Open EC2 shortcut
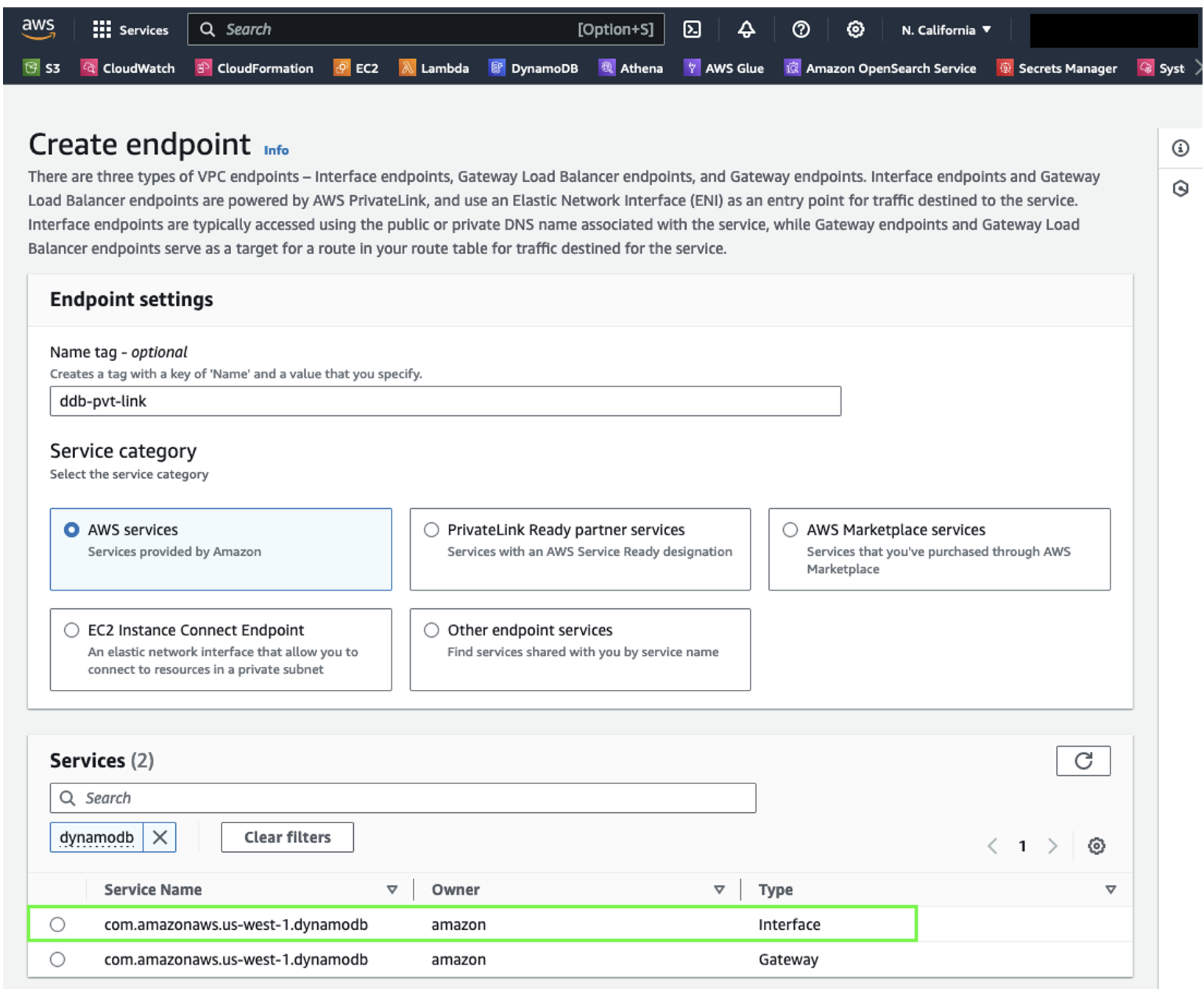1204x994 pixels. pos(356,68)
